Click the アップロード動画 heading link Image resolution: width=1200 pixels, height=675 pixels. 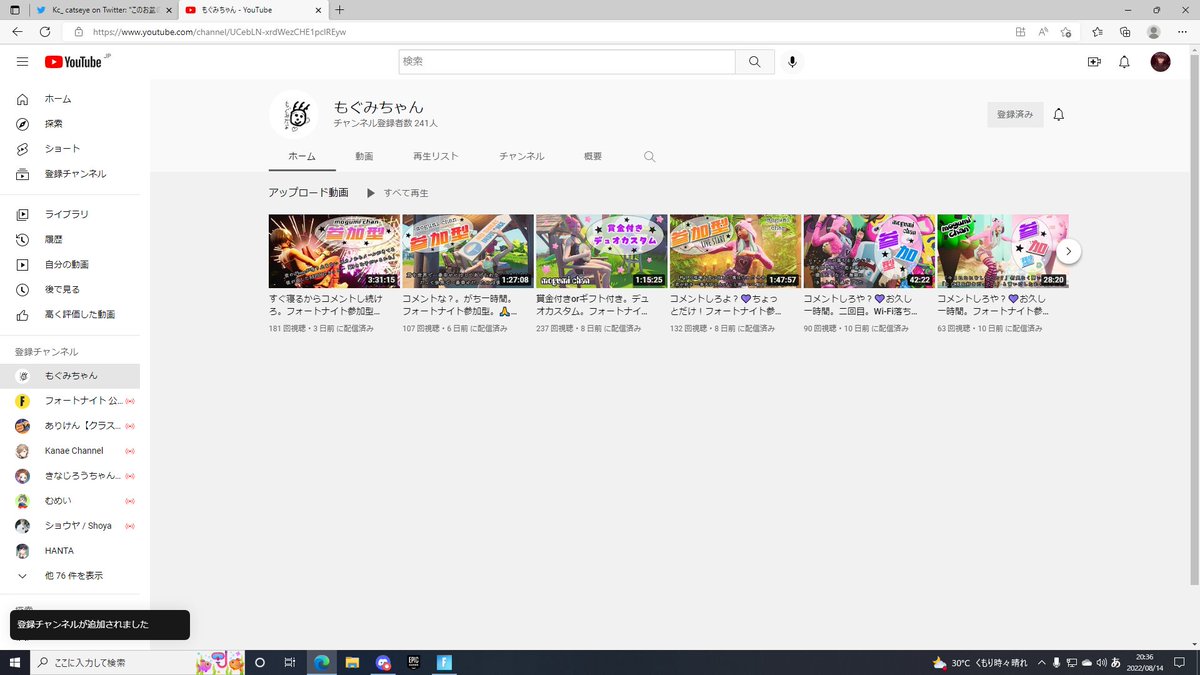(x=308, y=192)
